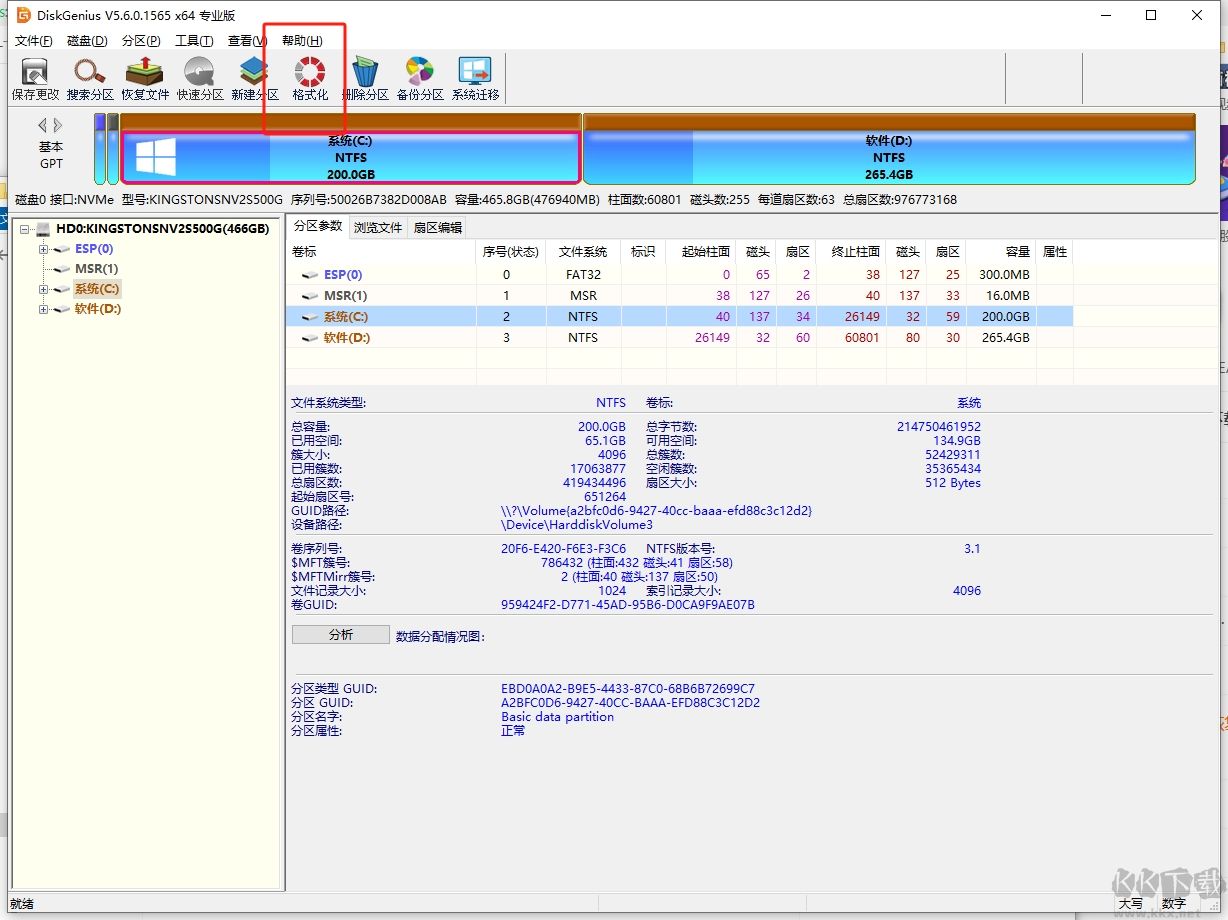Click the 搜索分区 search partition icon
The height and width of the screenshot is (920, 1228).
90,78
